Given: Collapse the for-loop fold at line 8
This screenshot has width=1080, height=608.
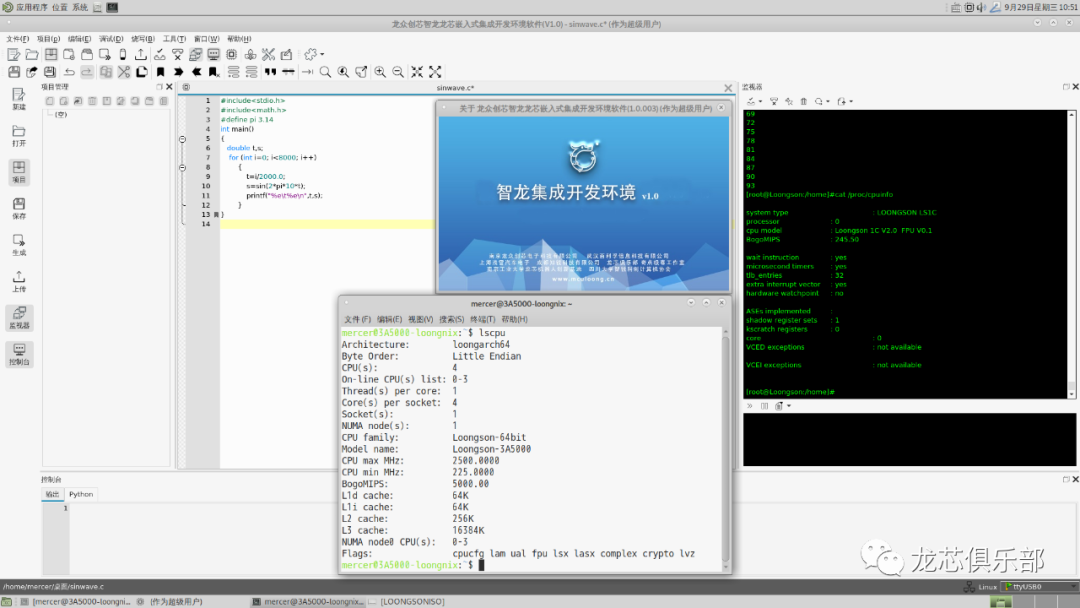Looking at the screenshot, I should (x=182, y=167).
